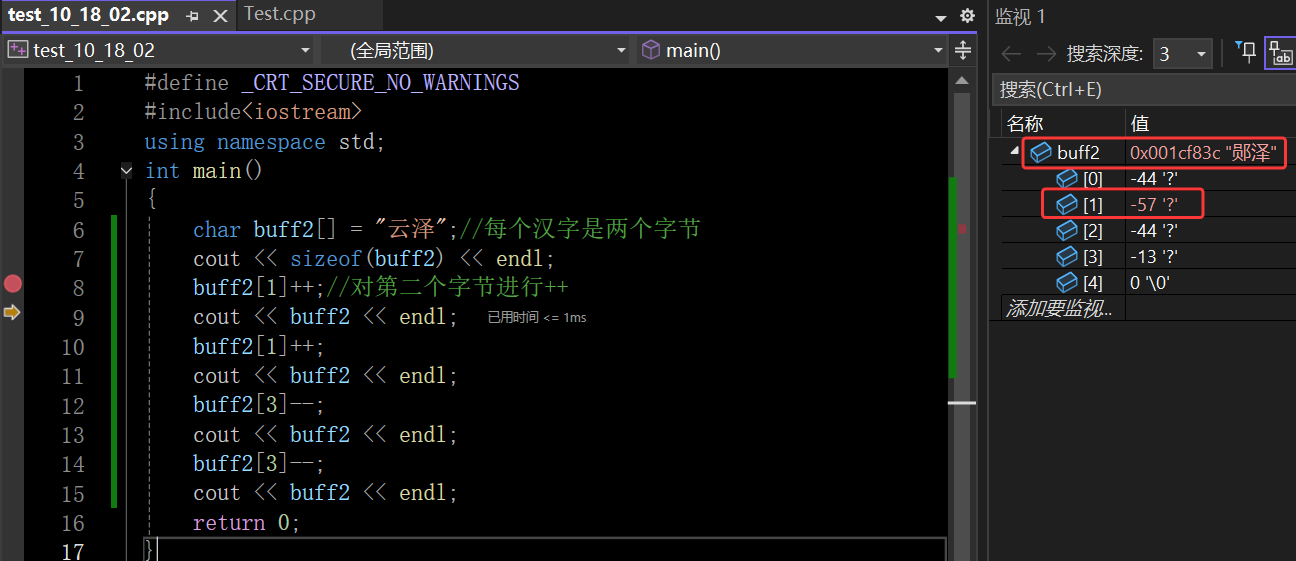Click the current statement arrow on line 9
This screenshot has height=561, width=1296.
(12, 313)
